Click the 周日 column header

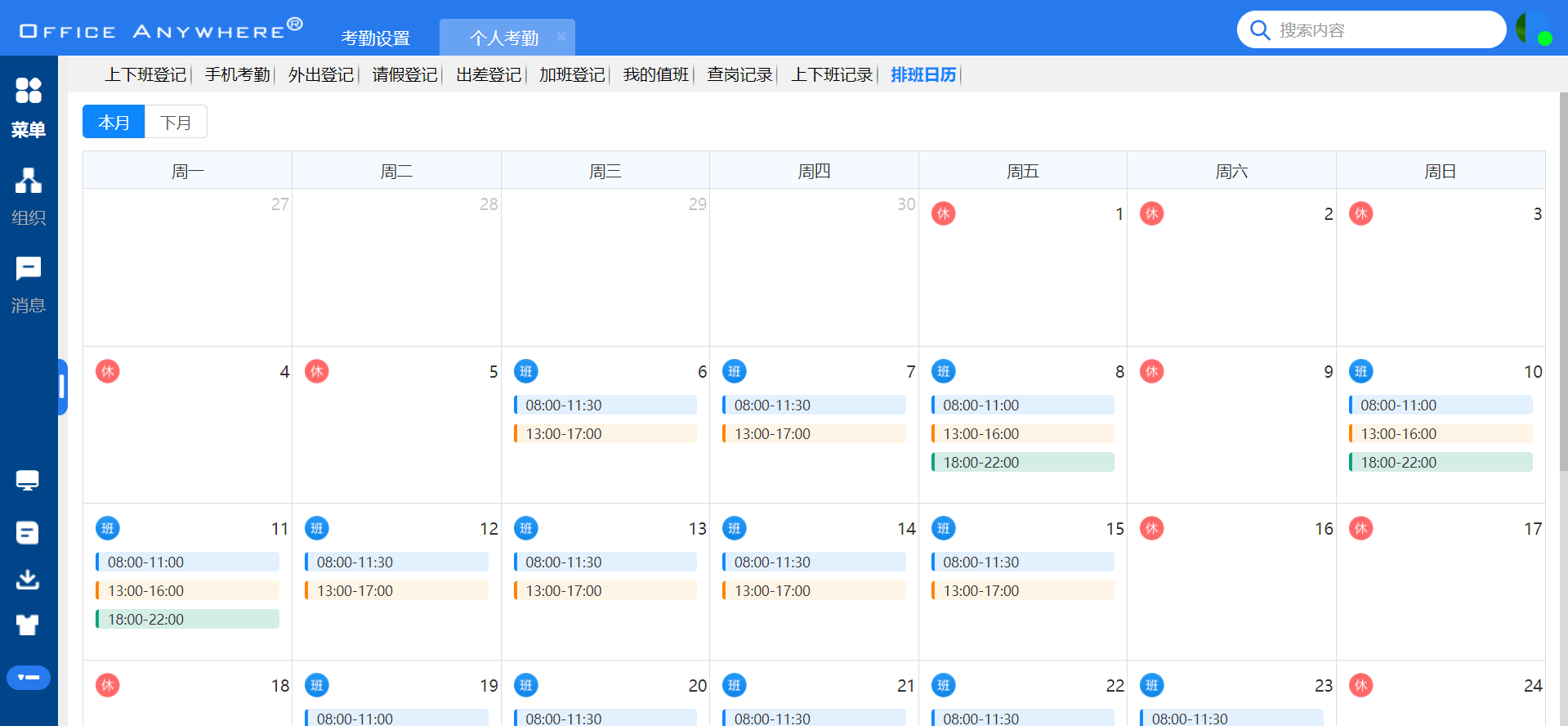(1441, 171)
